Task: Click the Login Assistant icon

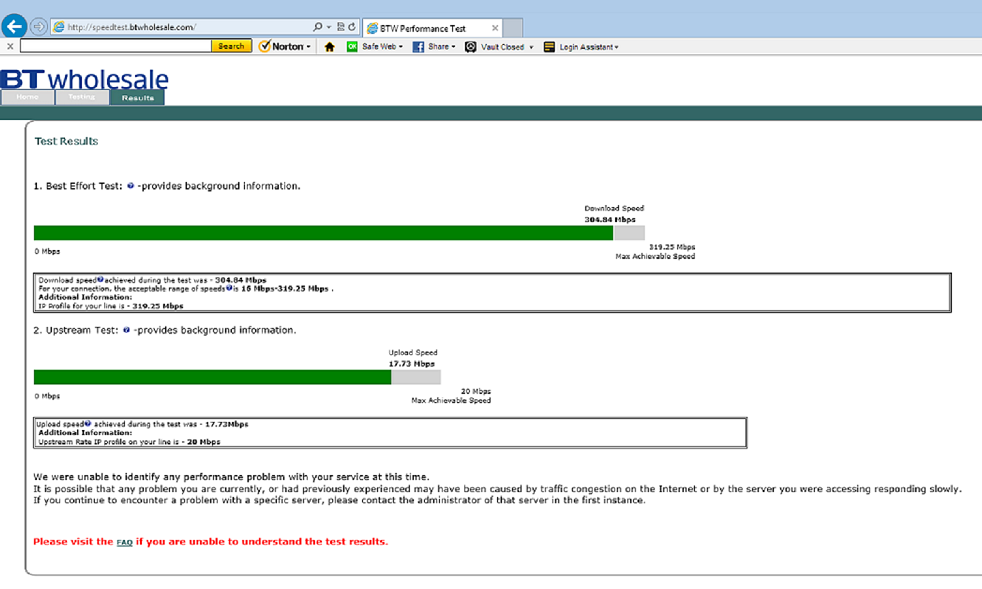Action: (x=549, y=47)
